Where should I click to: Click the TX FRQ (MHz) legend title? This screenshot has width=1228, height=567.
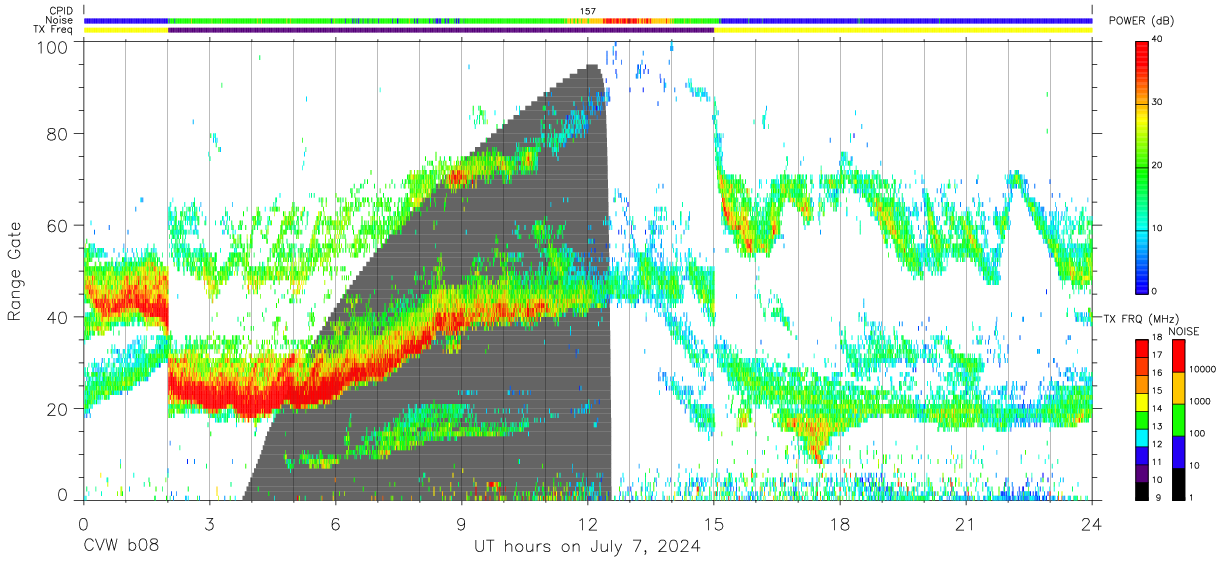[1142, 318]
